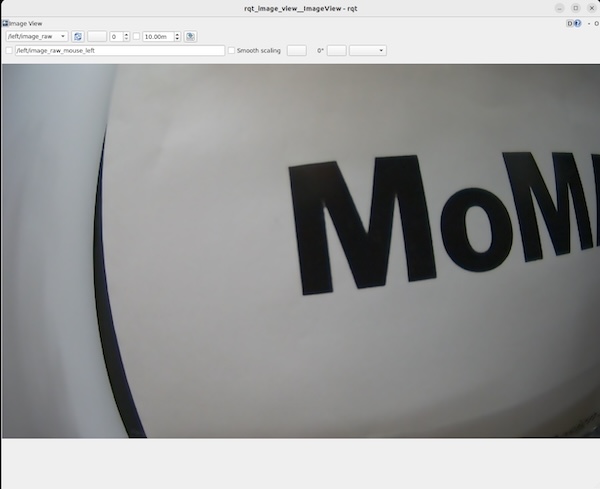This screenshot has width=600, height=489.
Task: Close the rqt window
Action: [x=592, y=8]
